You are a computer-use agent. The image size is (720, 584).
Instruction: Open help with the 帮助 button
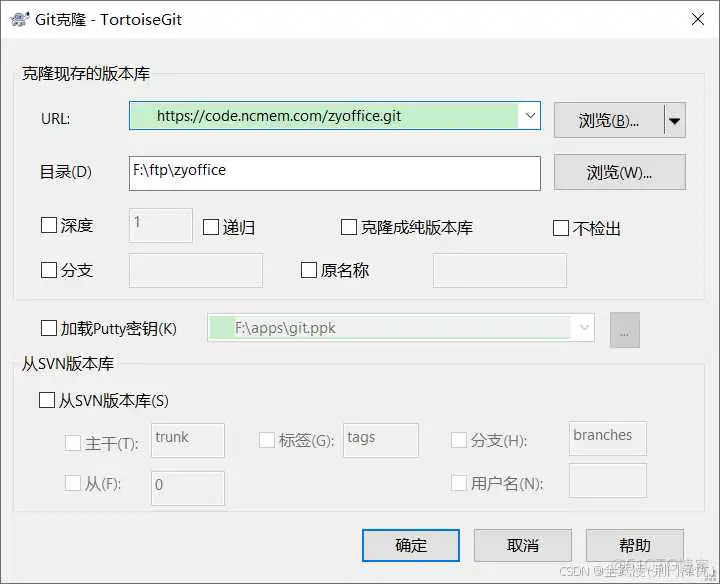click(635, 545)
